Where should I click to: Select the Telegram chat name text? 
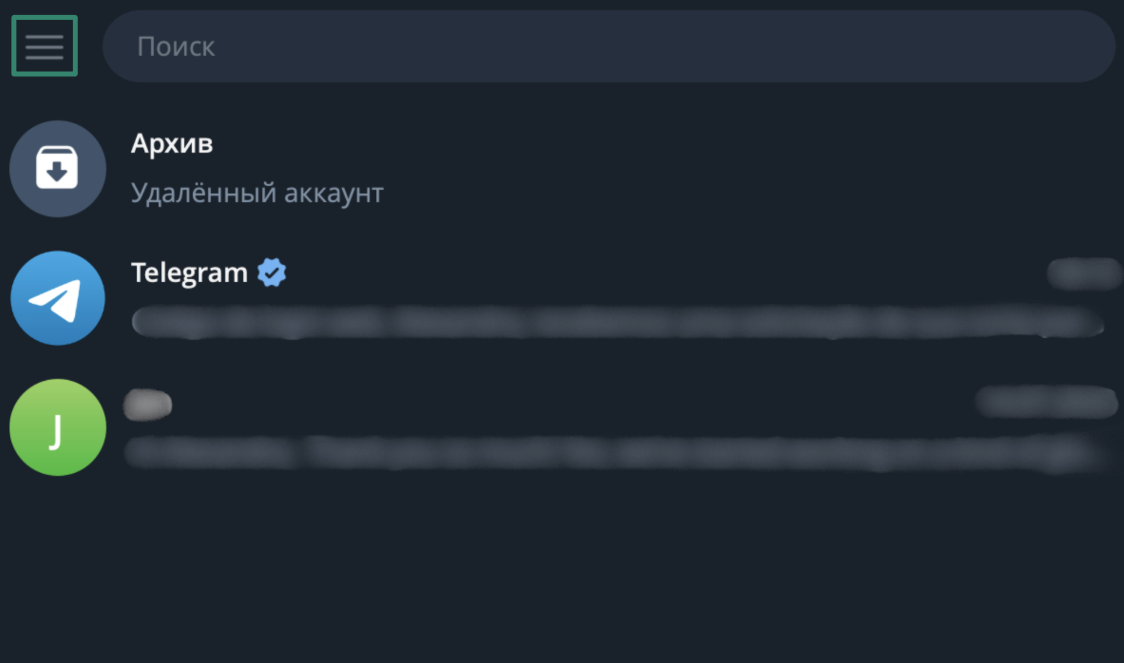pos(188,271)
